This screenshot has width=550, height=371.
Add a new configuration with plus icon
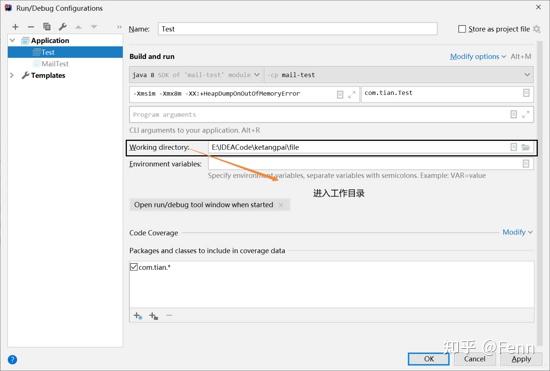tap(15, 27)
